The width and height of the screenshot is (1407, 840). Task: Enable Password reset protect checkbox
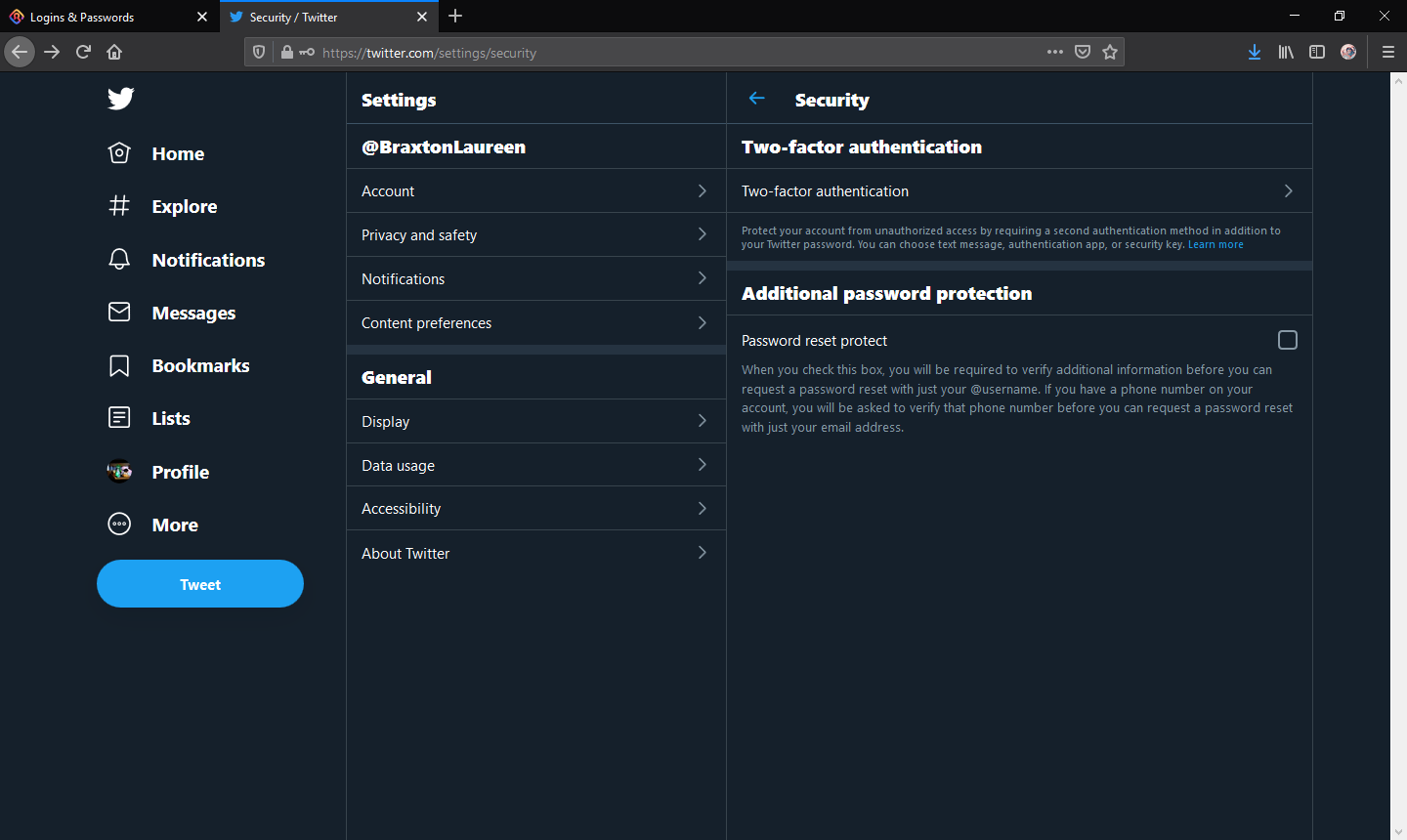coord(1288,340)
